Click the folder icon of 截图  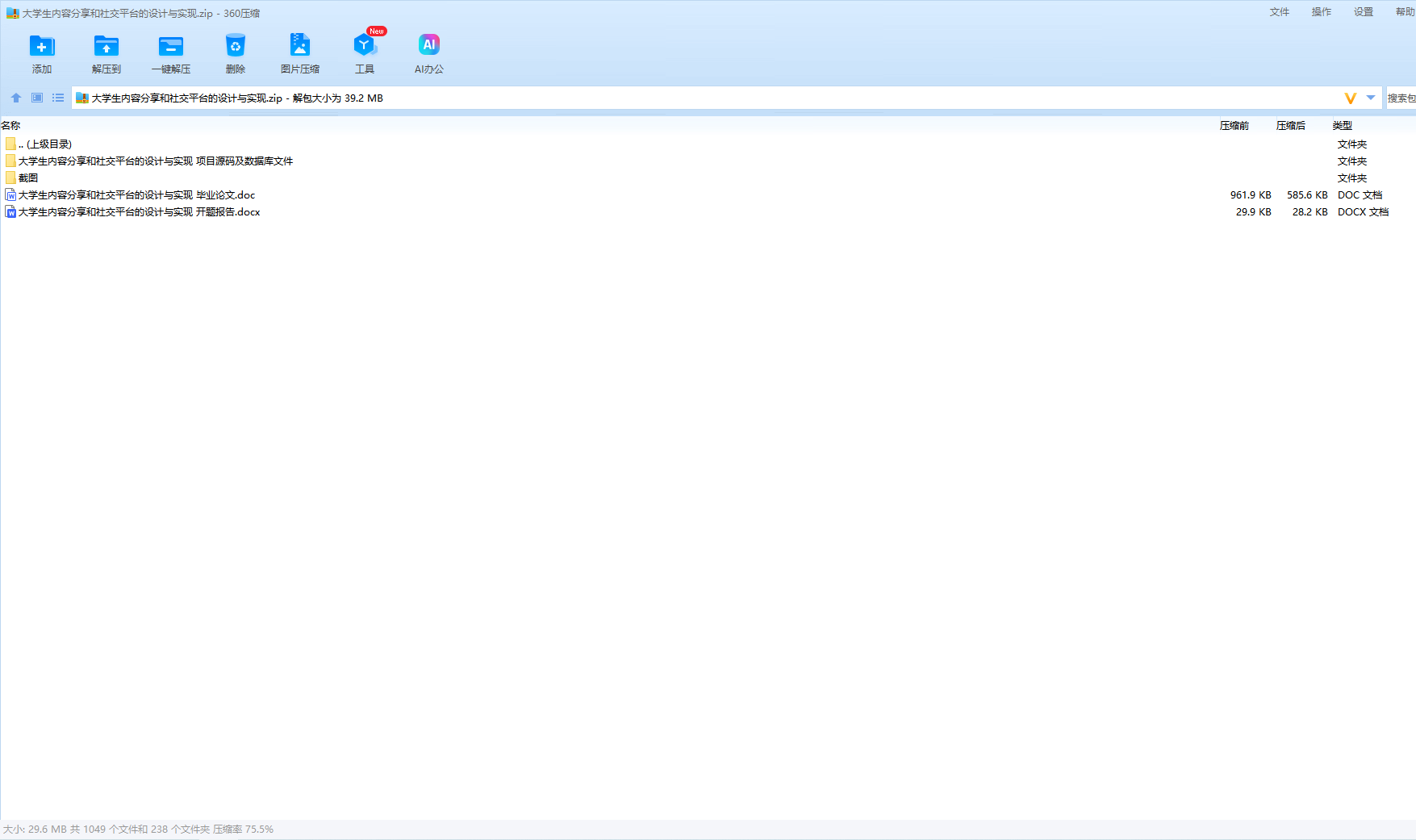click(10, 178)
